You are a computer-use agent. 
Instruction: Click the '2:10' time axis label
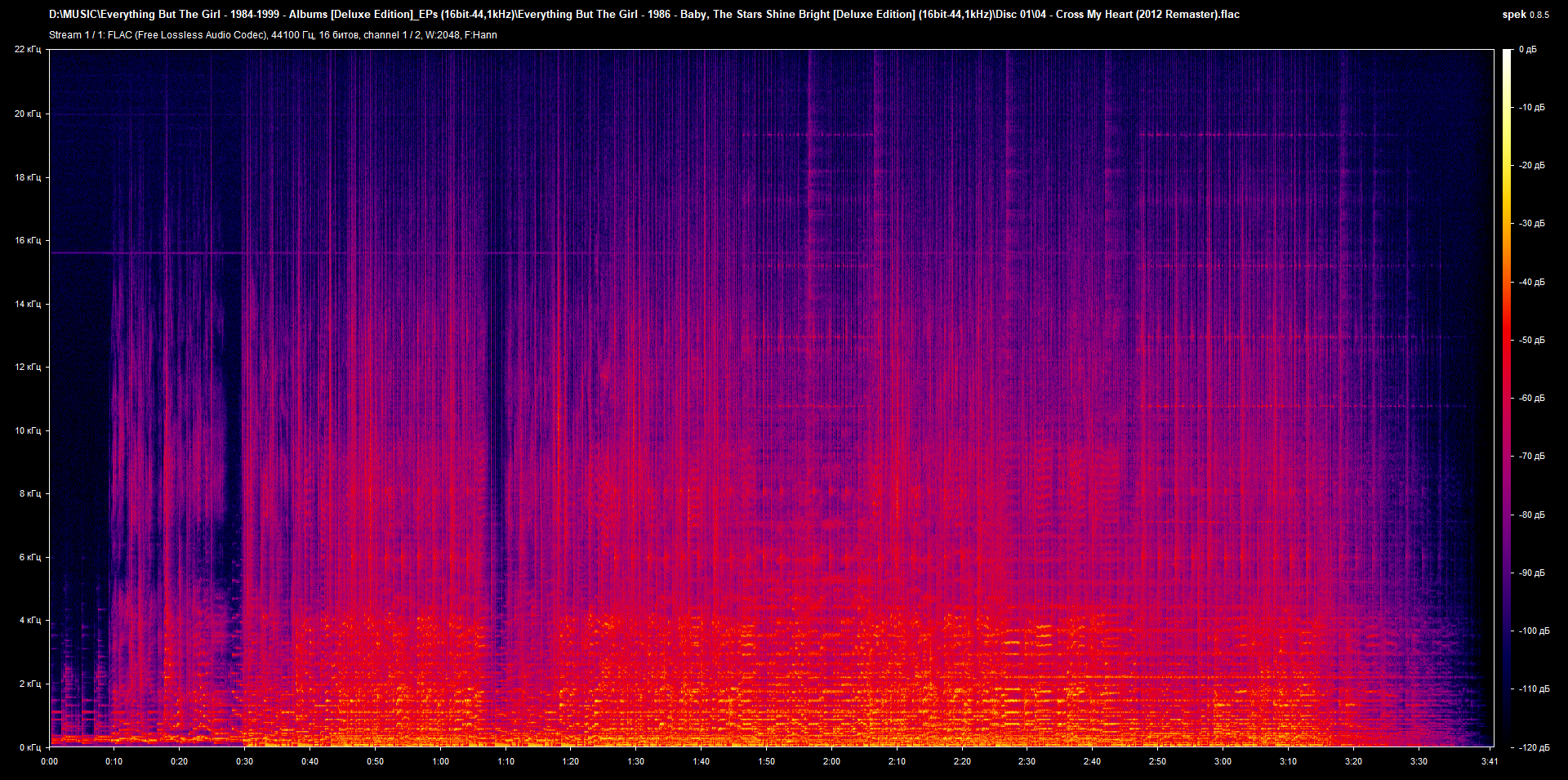pos(897,761)
